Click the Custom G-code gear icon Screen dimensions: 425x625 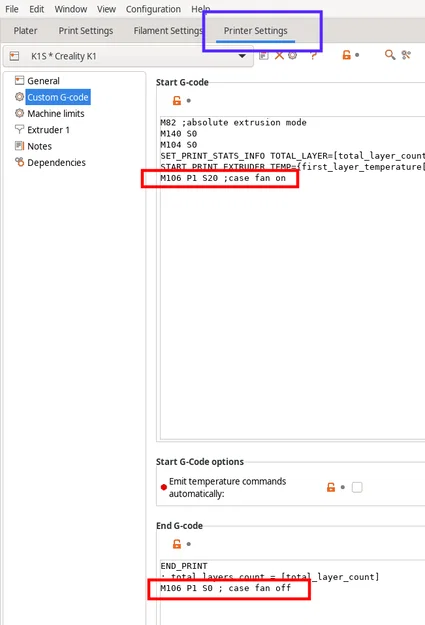(20, 96)
